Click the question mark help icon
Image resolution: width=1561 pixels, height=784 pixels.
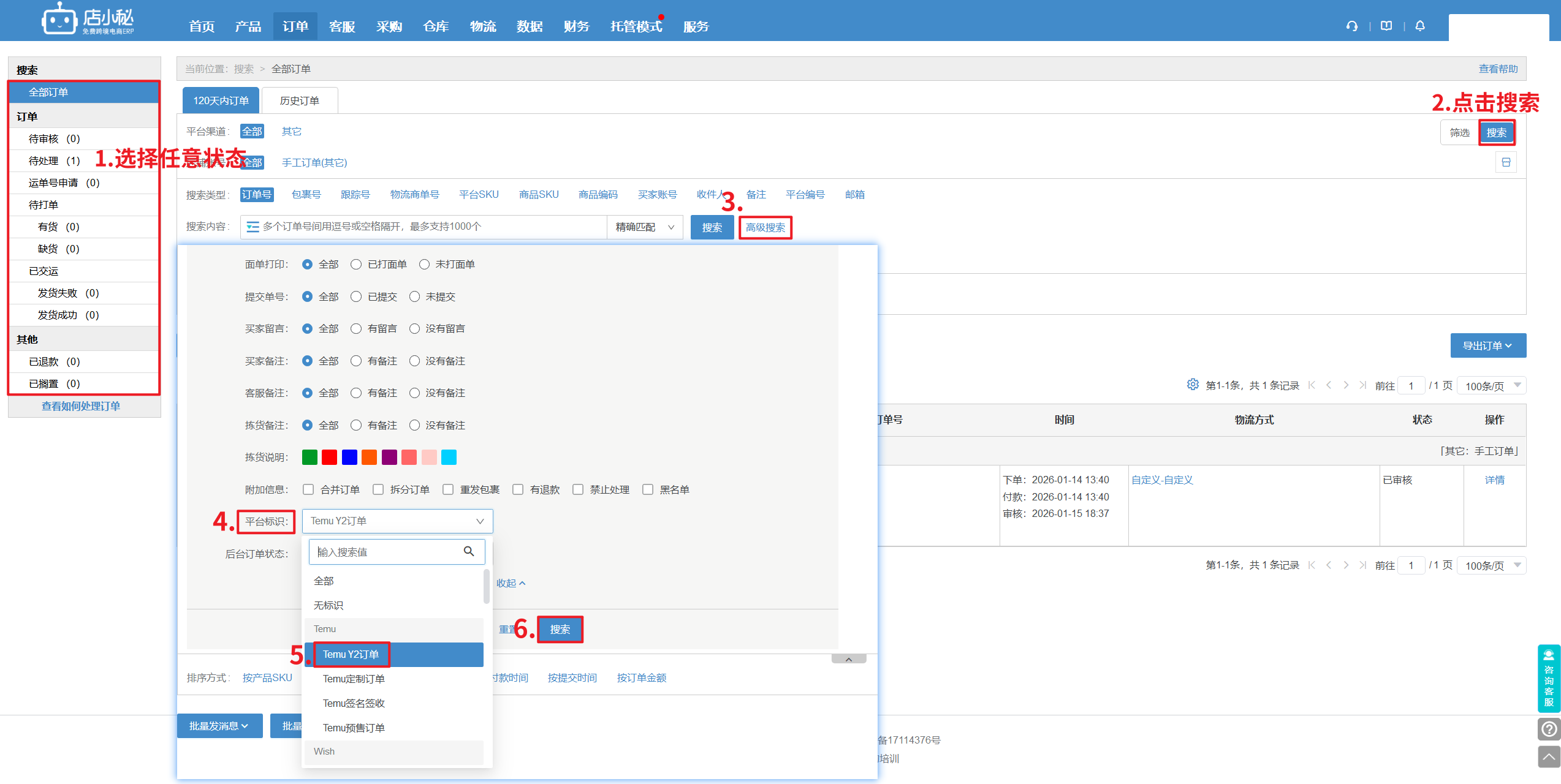(1549, 729)
